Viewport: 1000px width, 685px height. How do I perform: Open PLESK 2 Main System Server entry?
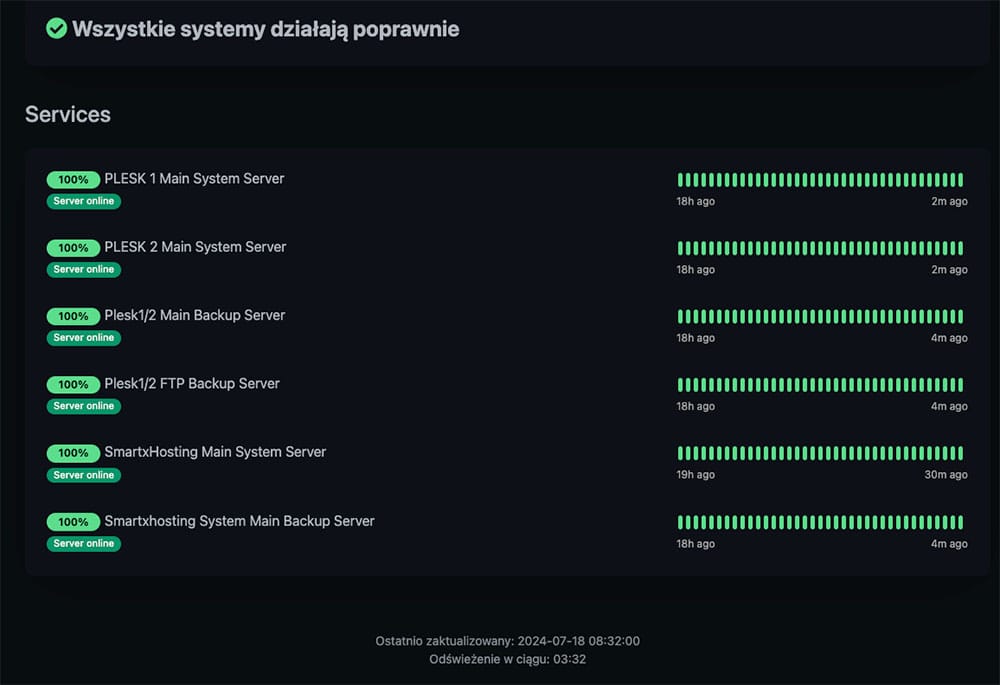click(x=195, y=247)
